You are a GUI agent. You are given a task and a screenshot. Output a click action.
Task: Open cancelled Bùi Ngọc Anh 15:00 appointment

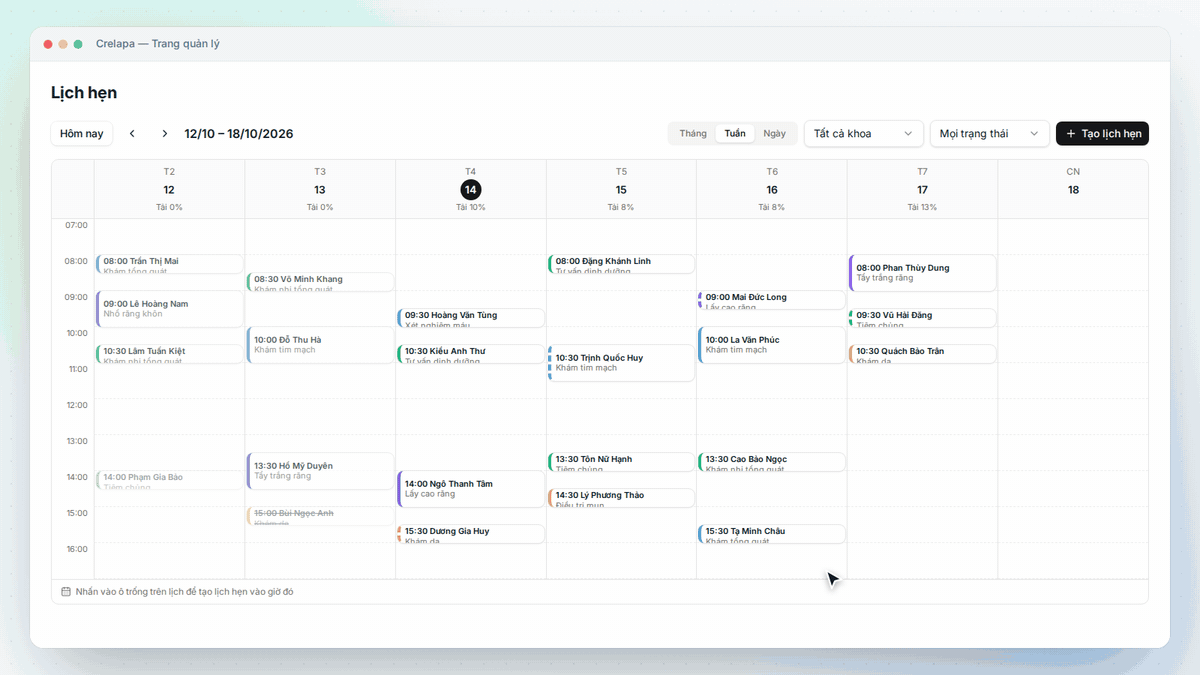point(321,516)
